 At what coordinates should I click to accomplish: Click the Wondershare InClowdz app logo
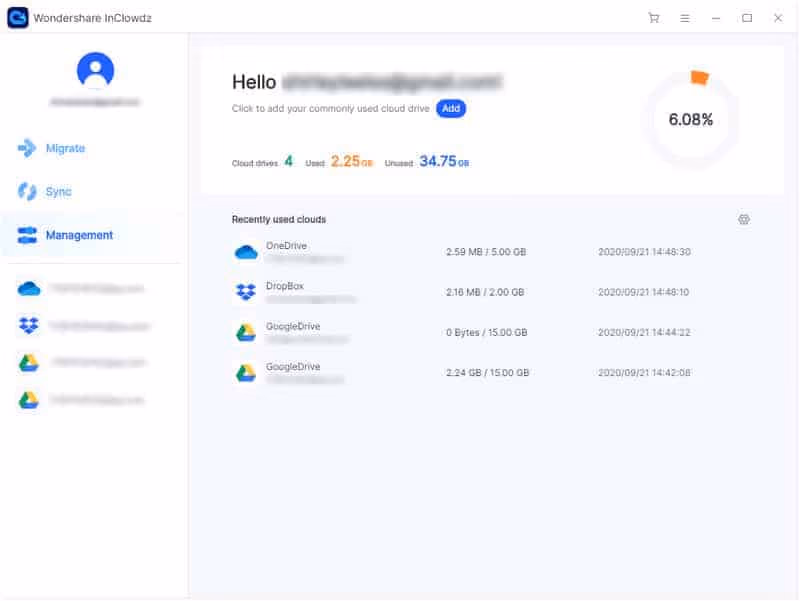(x=17, y=18)
